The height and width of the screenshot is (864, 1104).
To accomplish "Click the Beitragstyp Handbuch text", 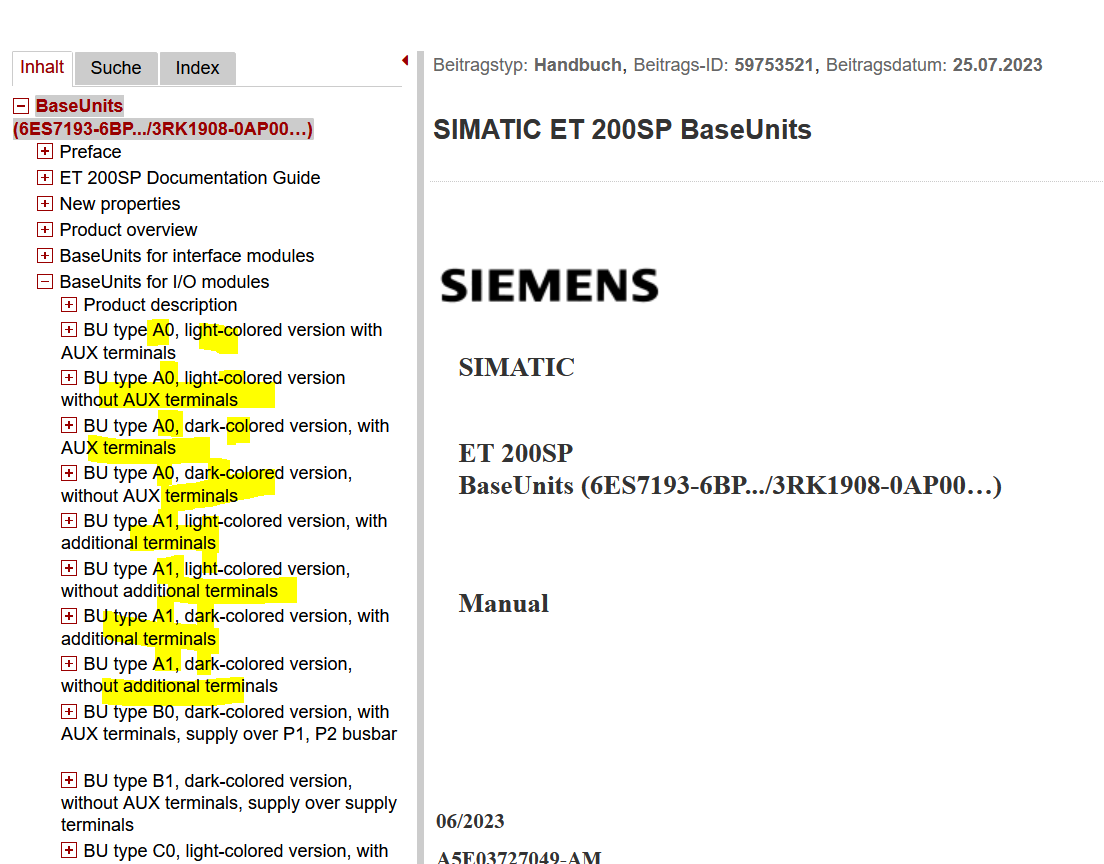I will click(529, 65).
